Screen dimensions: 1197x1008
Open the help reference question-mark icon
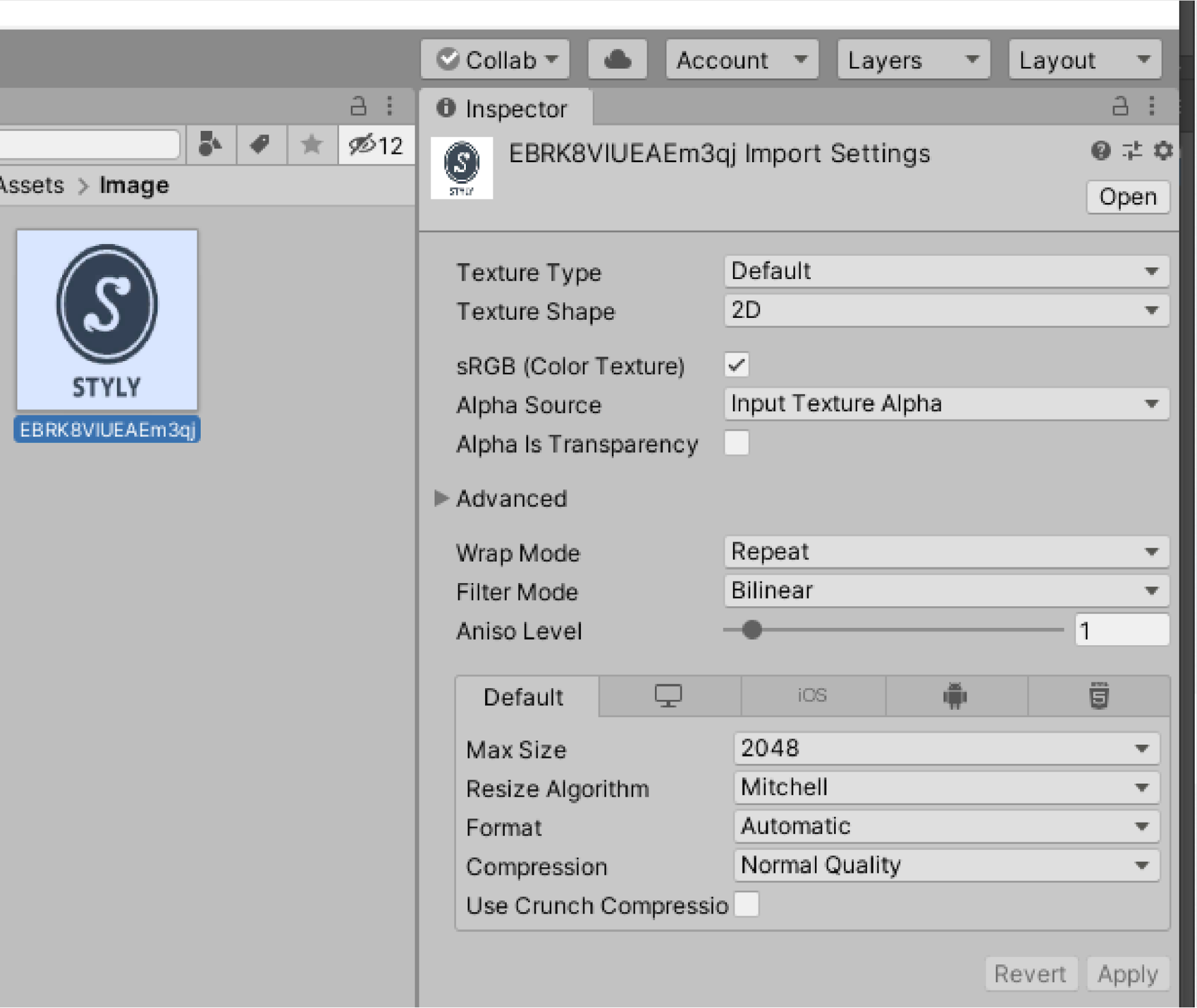click(x=1101, y=150)
